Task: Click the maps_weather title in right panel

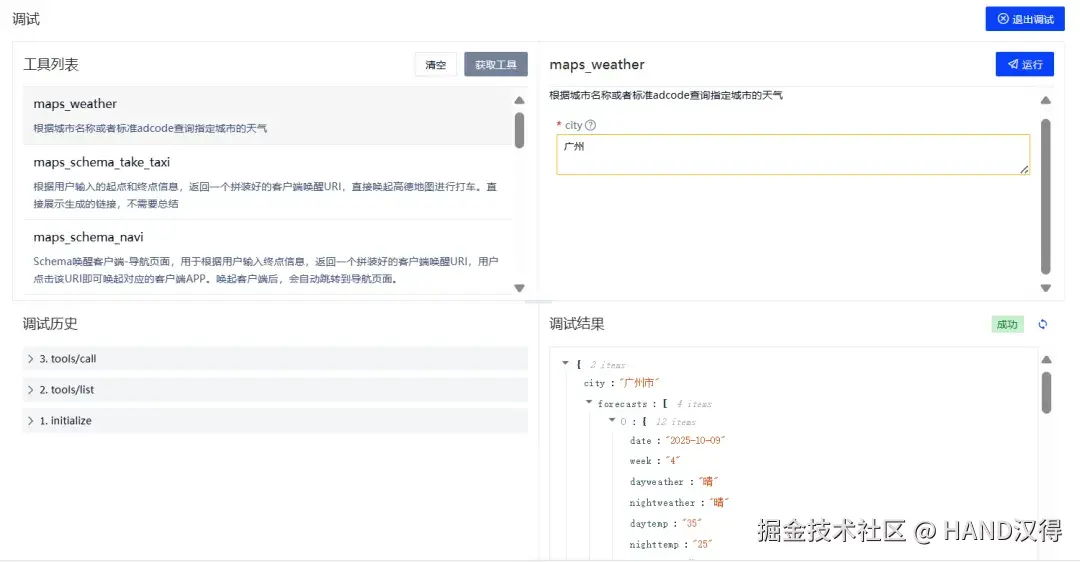Action: click(x=596, y=65)
